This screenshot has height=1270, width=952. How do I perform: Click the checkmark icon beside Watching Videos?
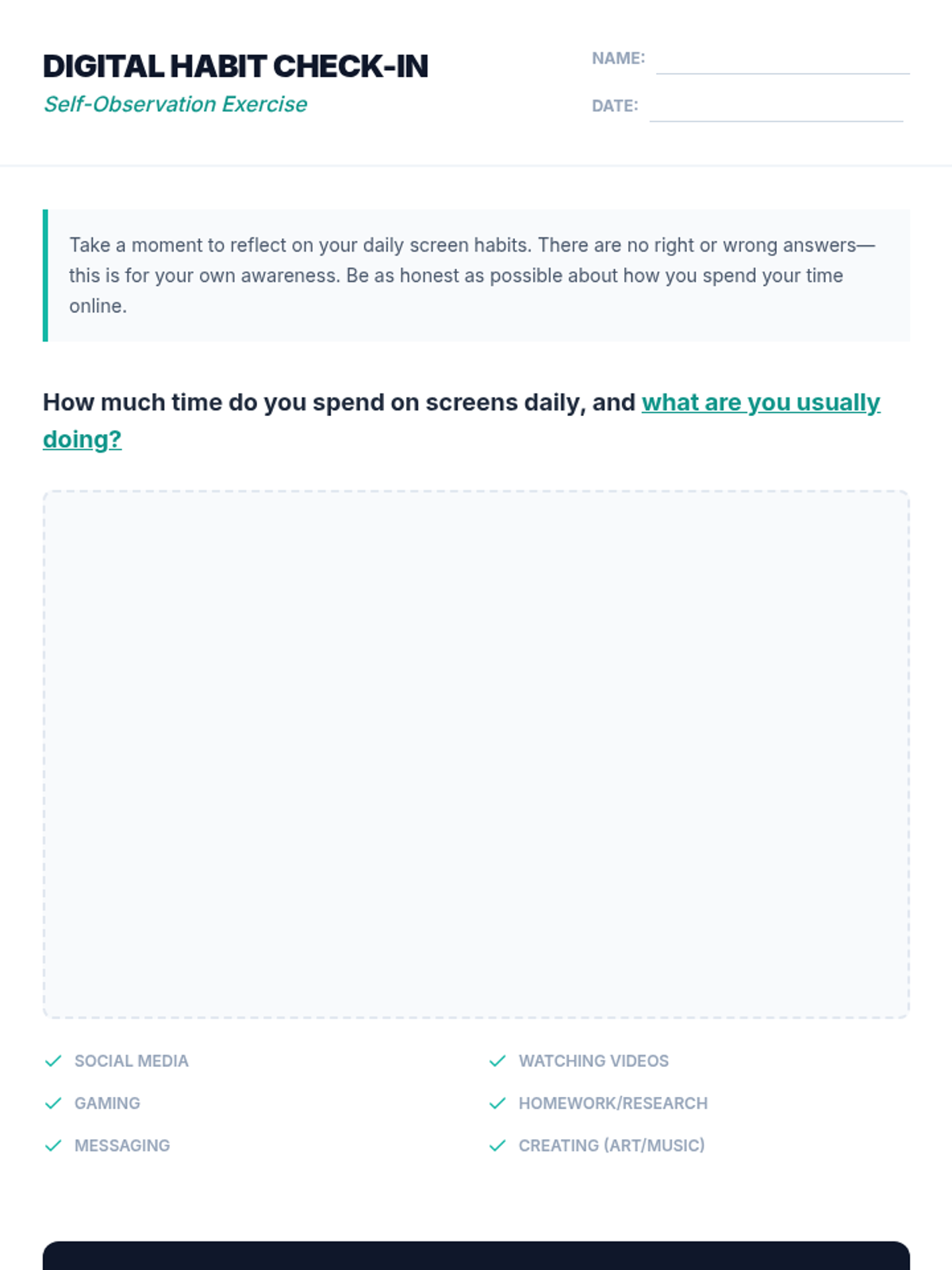pos(497,1061)
